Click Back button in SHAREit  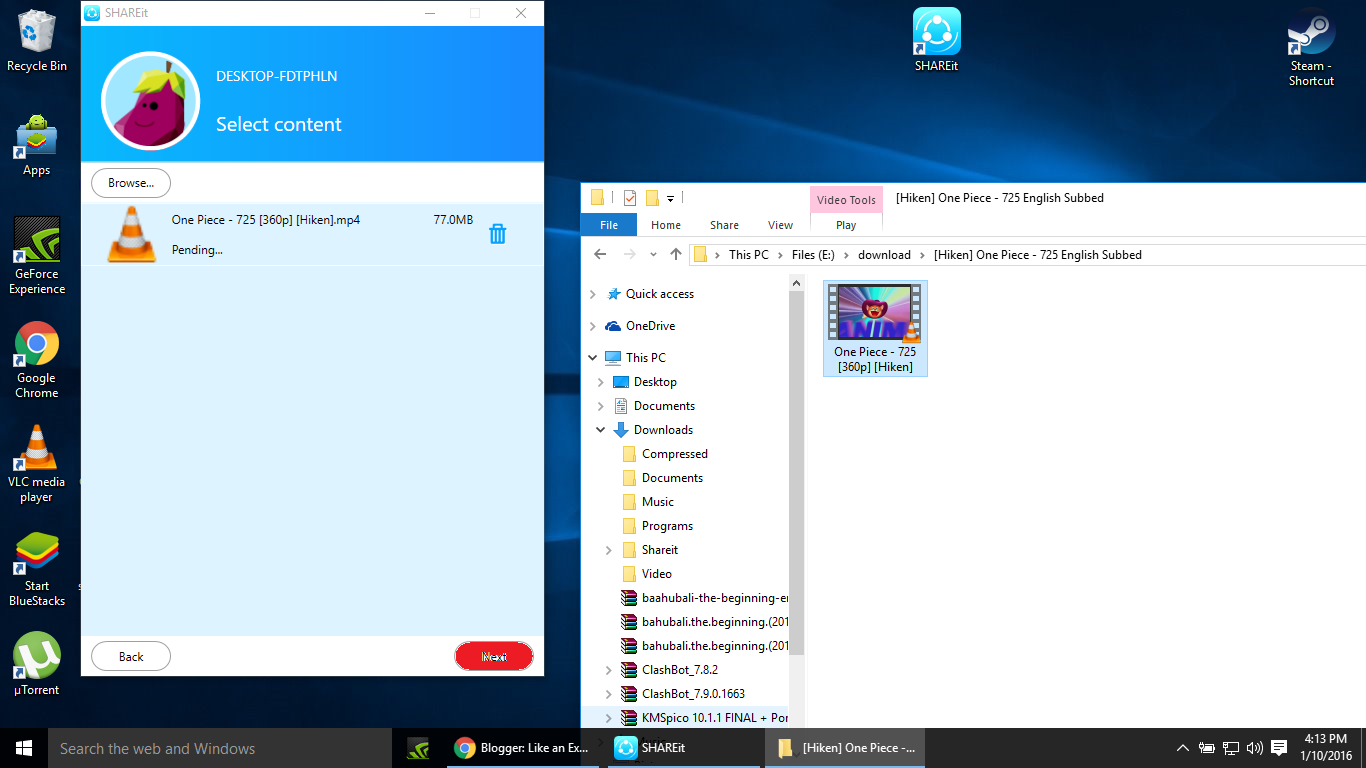pos(131,656)
